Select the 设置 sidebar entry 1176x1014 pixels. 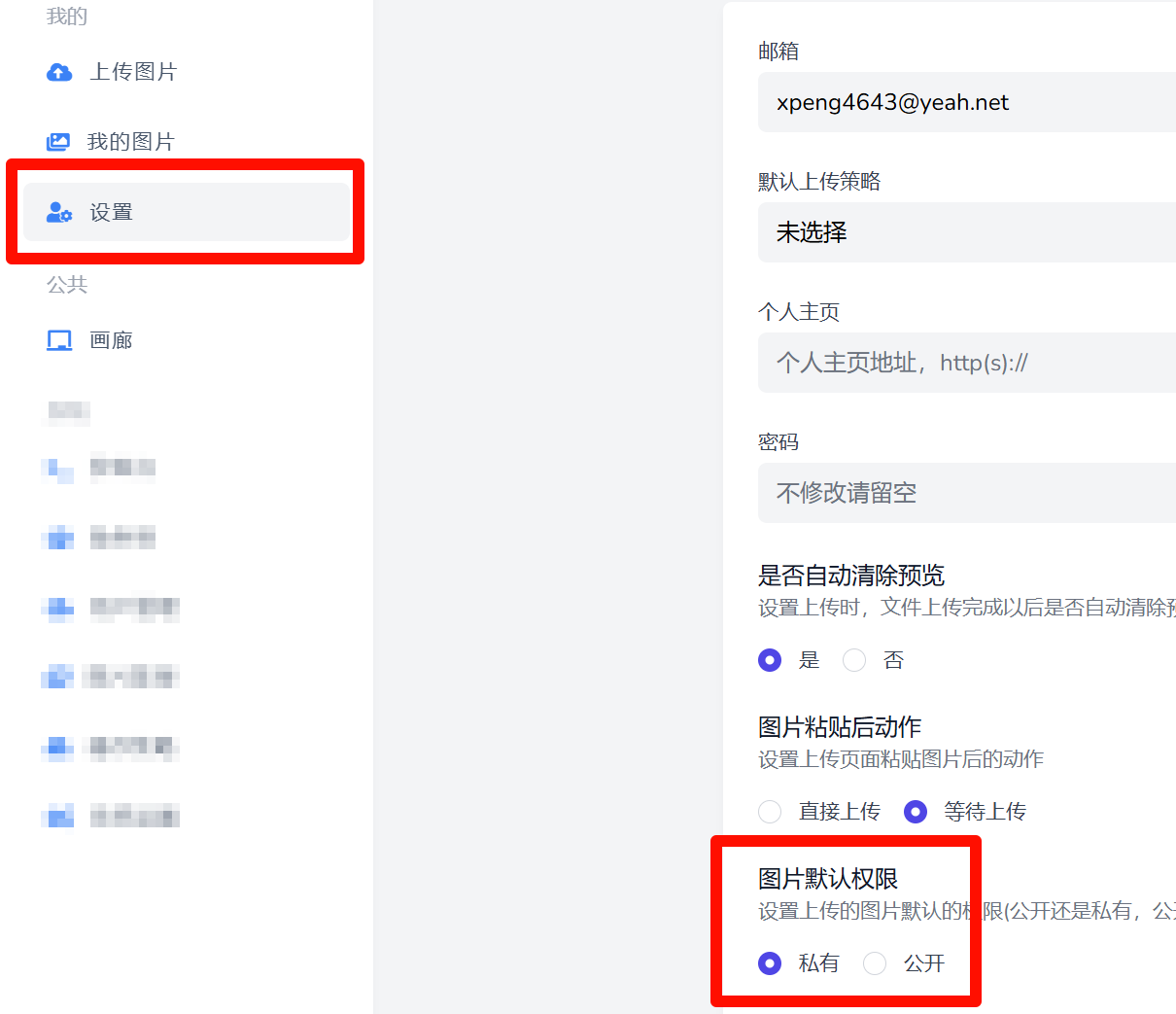click(x=111, y=212)
